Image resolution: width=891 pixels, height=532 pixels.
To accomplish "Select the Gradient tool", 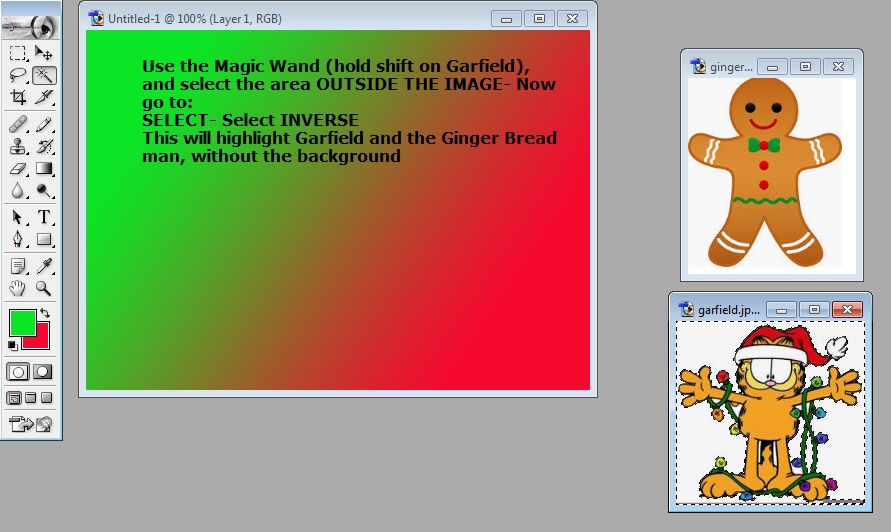I will pyautogui.click(x=44, y=168).
